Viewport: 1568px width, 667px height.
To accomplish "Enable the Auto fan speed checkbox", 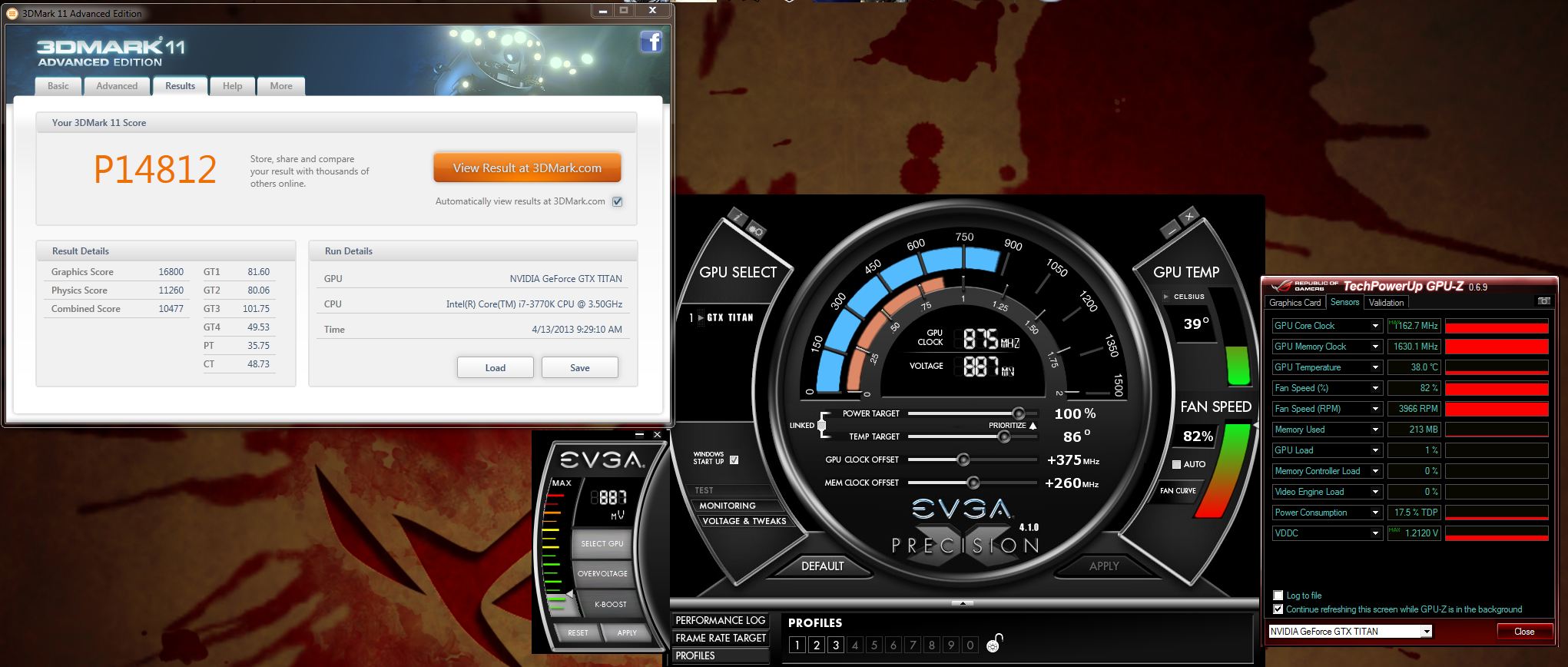I will pos(1176,464).
